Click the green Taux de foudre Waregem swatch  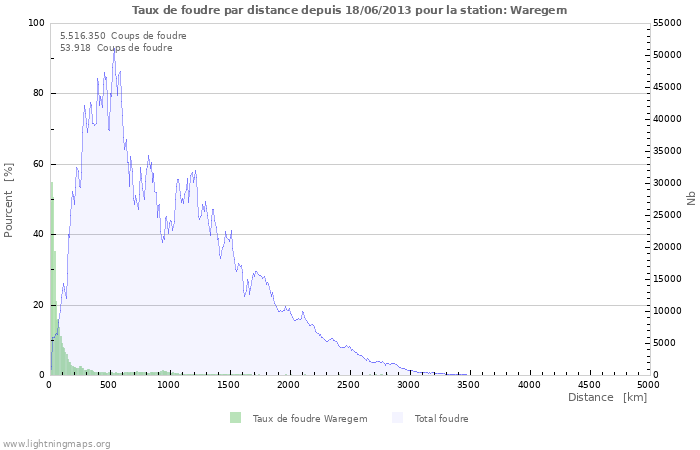click(235, 418)
